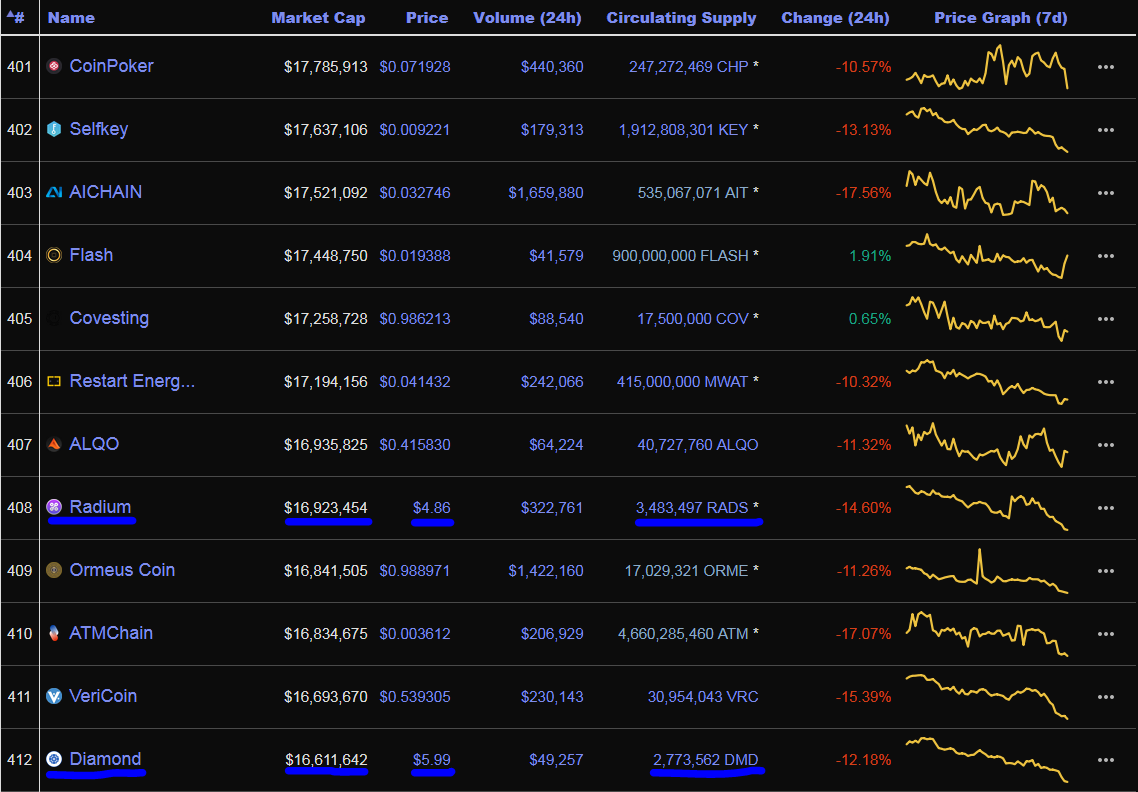Sort by Volume (24h) column header
Image resolution: width=1138 pixels, height=792 pixels.
point(527,17)
